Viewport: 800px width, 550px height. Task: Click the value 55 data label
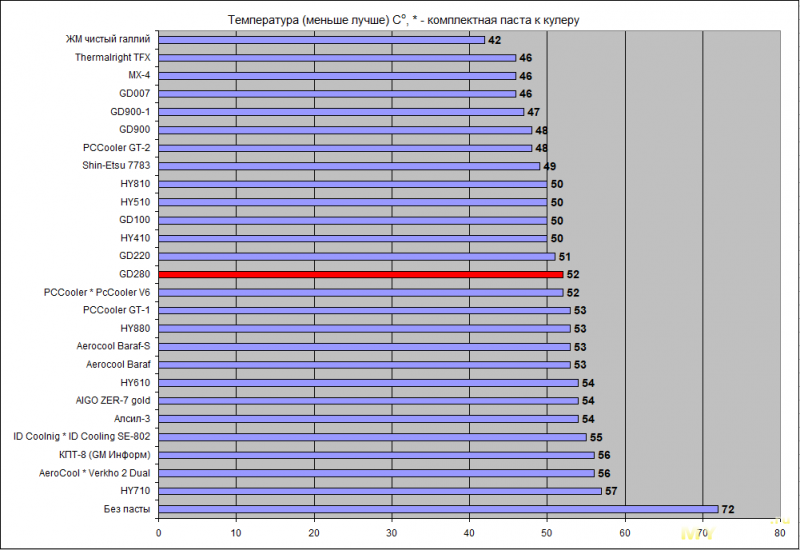pos(596,437)
